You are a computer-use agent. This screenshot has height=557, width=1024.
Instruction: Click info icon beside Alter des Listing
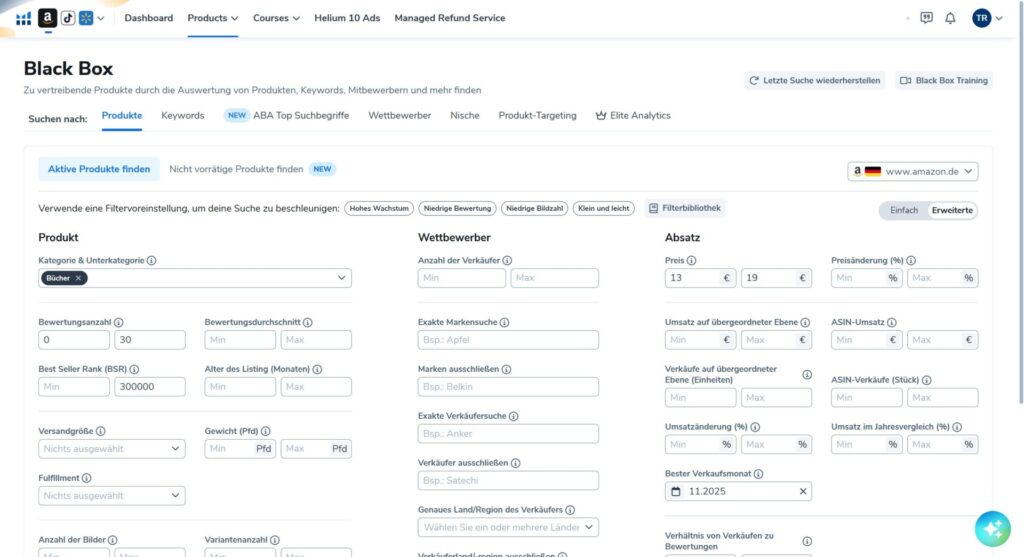317,370
